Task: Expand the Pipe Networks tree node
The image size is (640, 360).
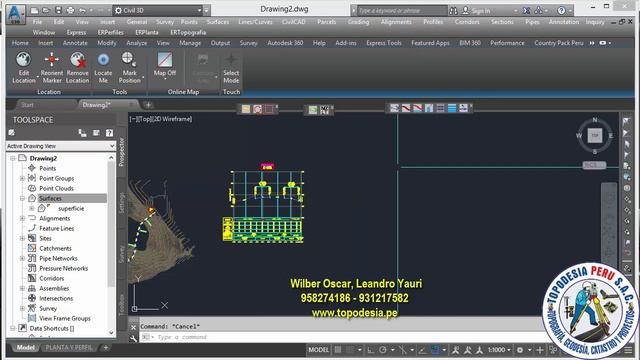Action: (x=22, y=258)
